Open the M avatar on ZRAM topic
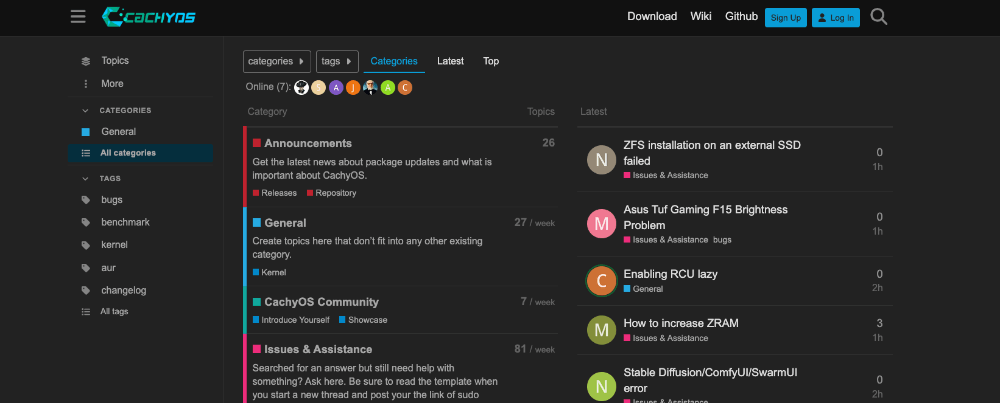Viewport: 1000px width, 403px height. click(601, 330)
